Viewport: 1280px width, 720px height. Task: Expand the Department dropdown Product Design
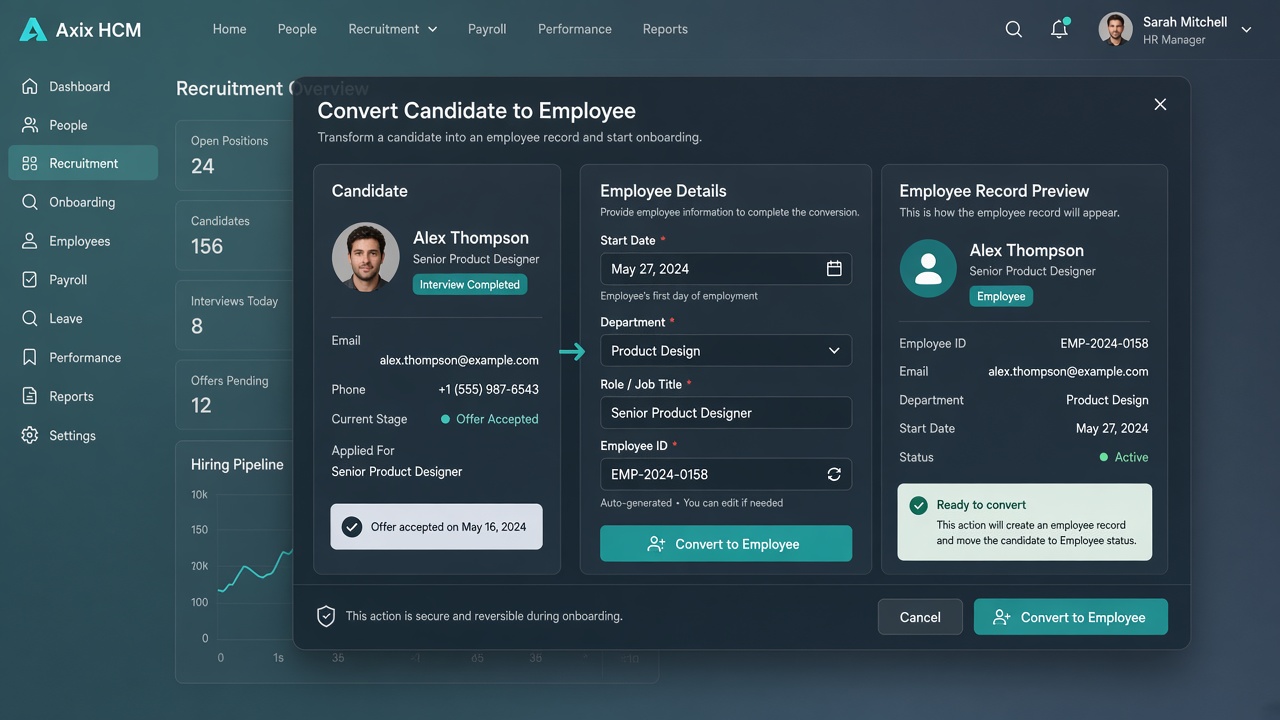726,351
